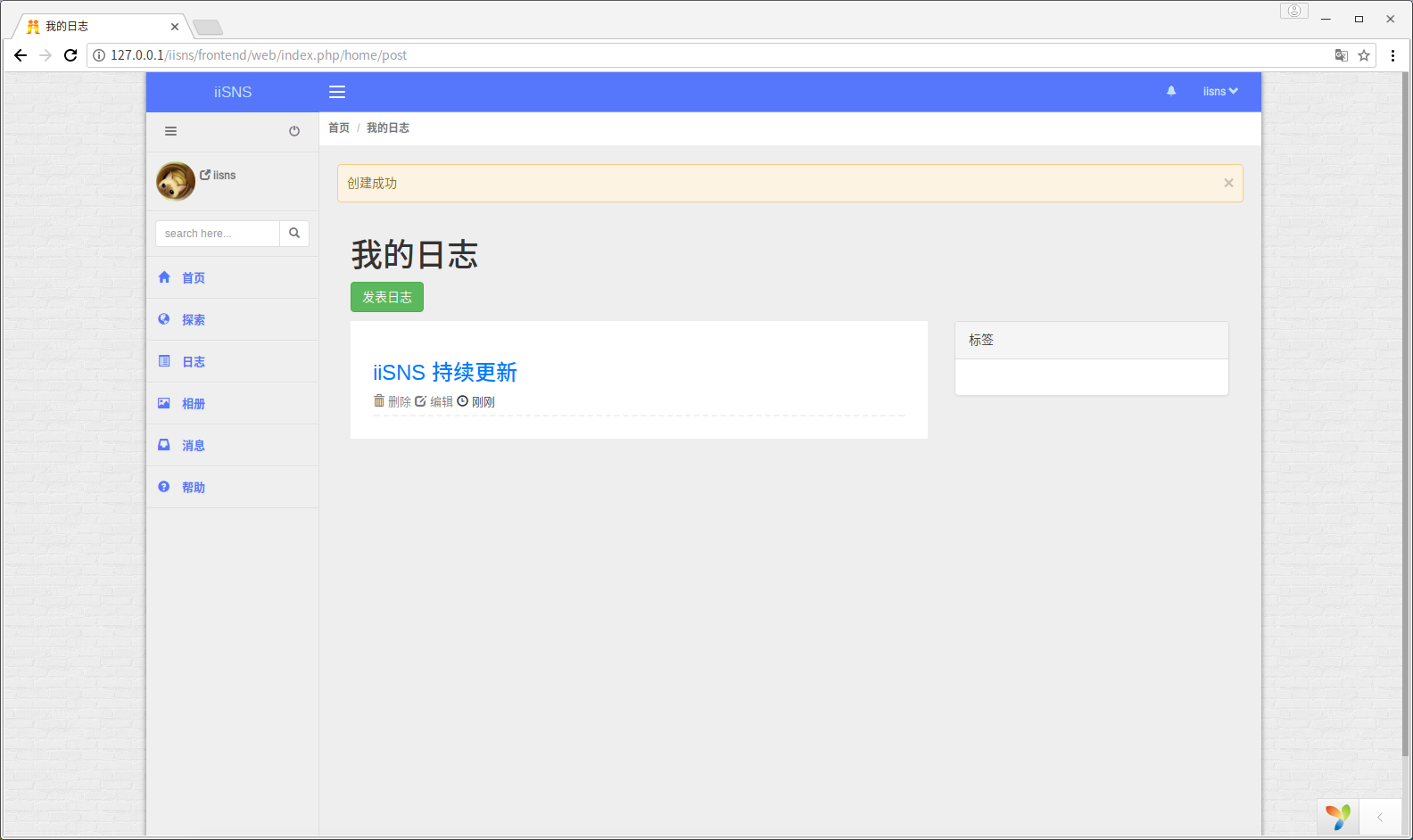This screenshot has height=840, width=1413.
Task: Bookmark this page with the star
Action: [x=1364, y=55]
